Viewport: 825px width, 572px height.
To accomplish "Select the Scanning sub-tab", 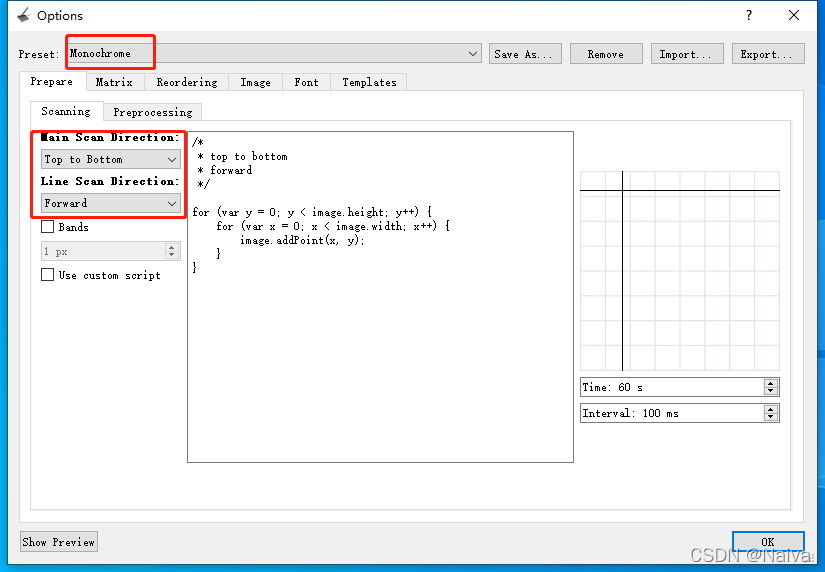I will coord(66,111).
